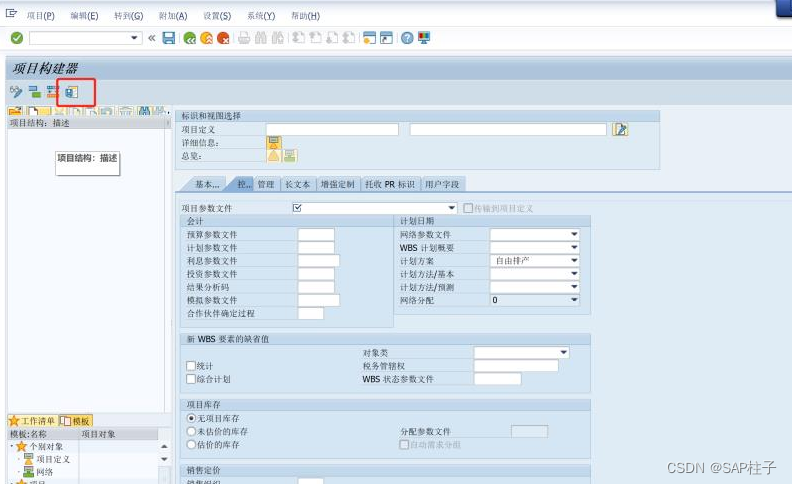Click the Customize Local Layout monitor icon
The width and height of the screenshot is (792, 484).
[424, 38]
